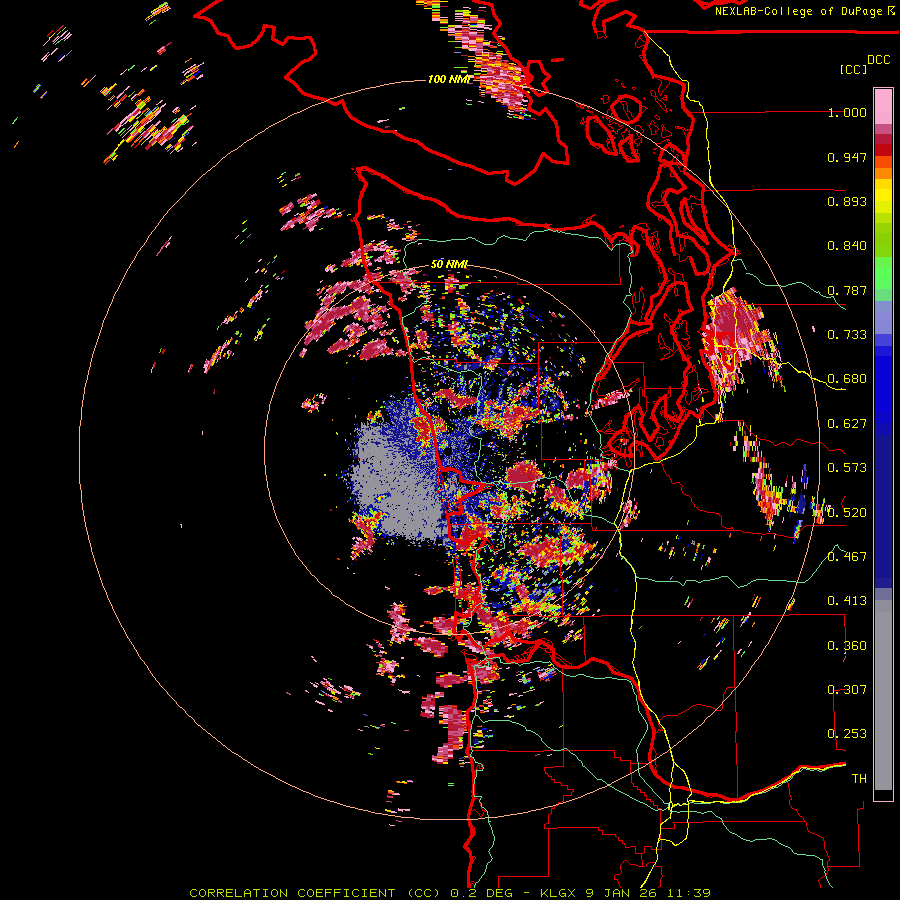The image size is (900, 900).
Task: Pick the yellow color bar segment
Action: [x=883, y=196]
